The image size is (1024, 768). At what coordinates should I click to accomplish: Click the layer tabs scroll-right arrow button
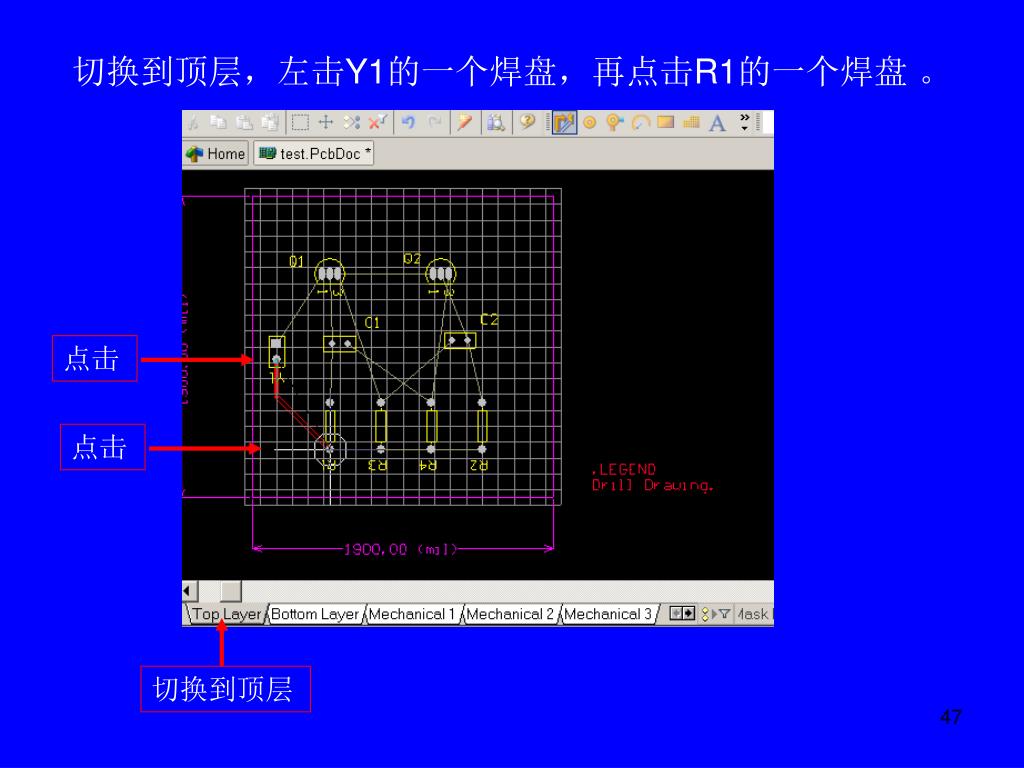point(689,614)
